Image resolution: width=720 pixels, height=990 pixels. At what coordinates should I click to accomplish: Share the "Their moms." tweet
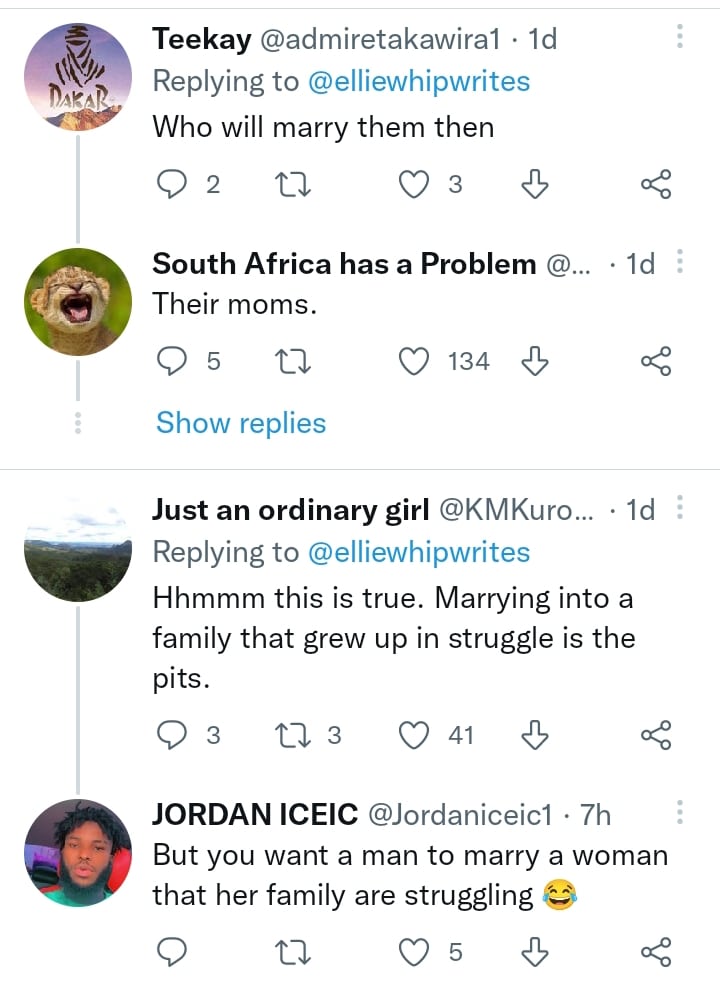point(655,361)
